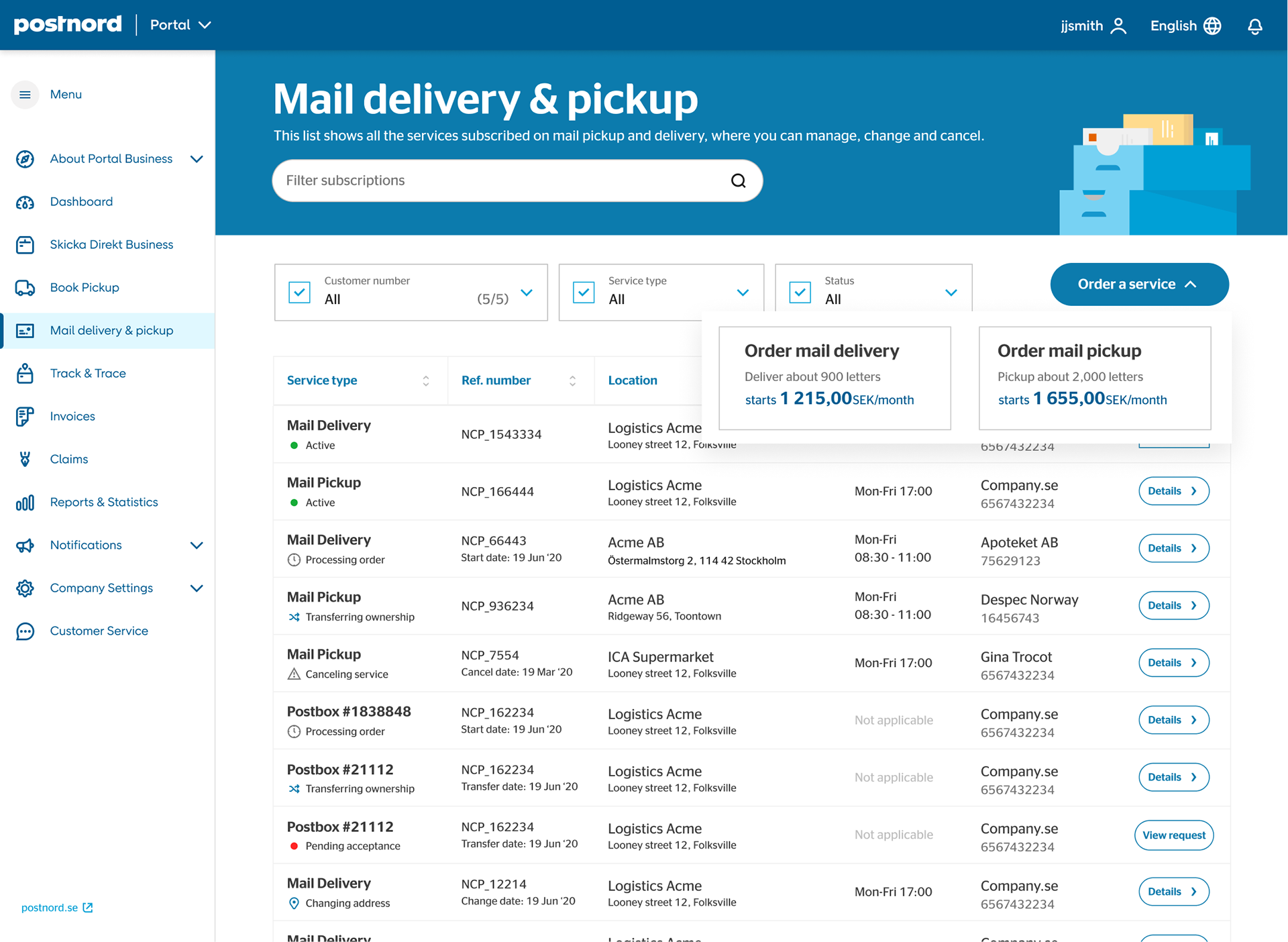The image size is (1288, 942).
Task: Click the Apoteket AB contact name
Action: point(1019,543)
